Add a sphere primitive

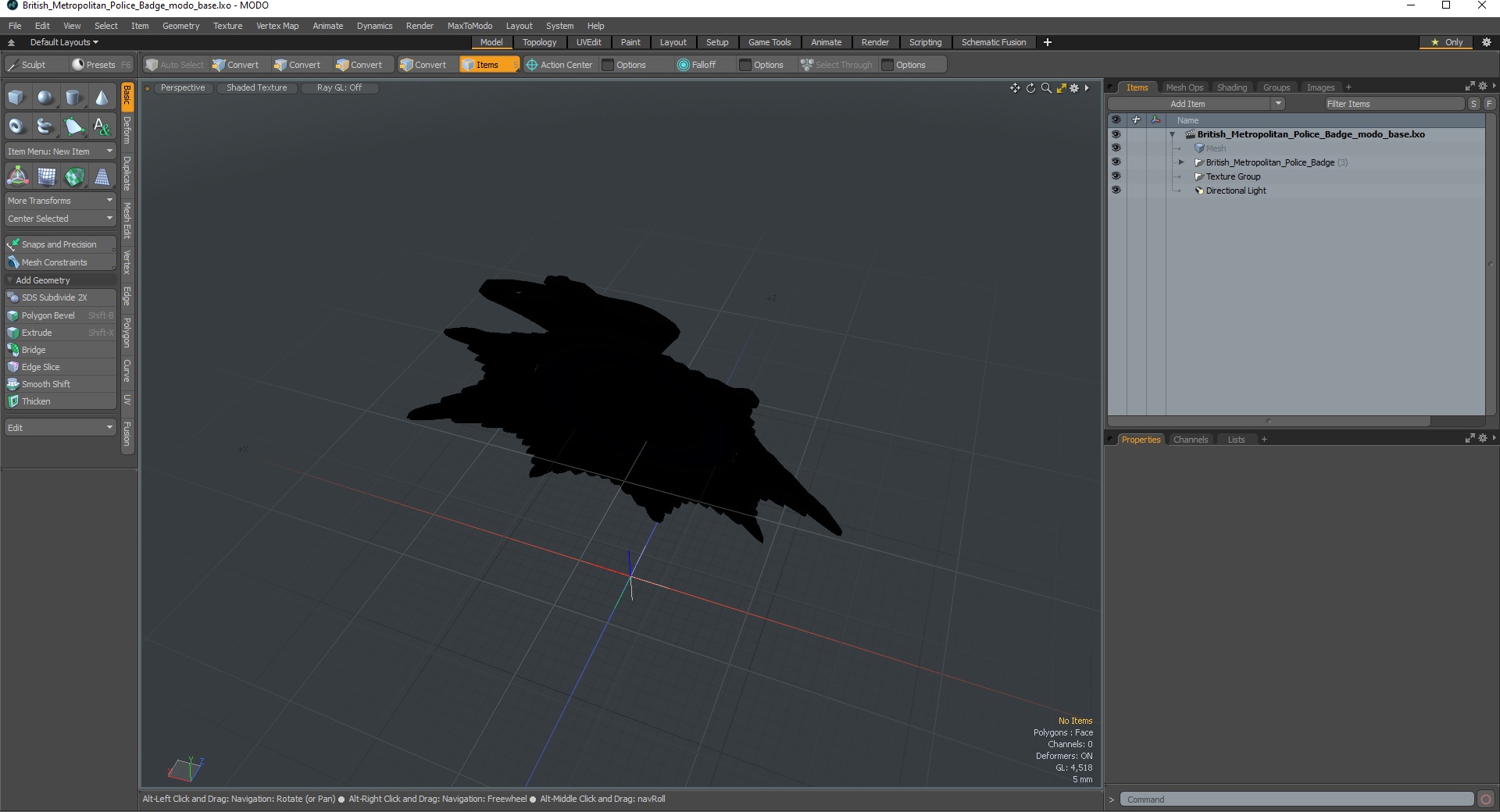(x=45, y=98)
